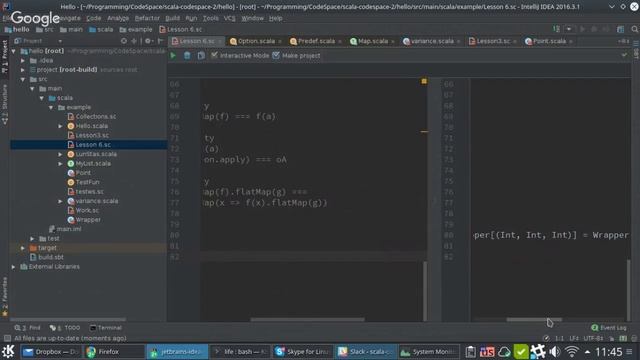This screenshot has width=640, height=360.
Task: Open the Build menu
Action: click(172, 18)
